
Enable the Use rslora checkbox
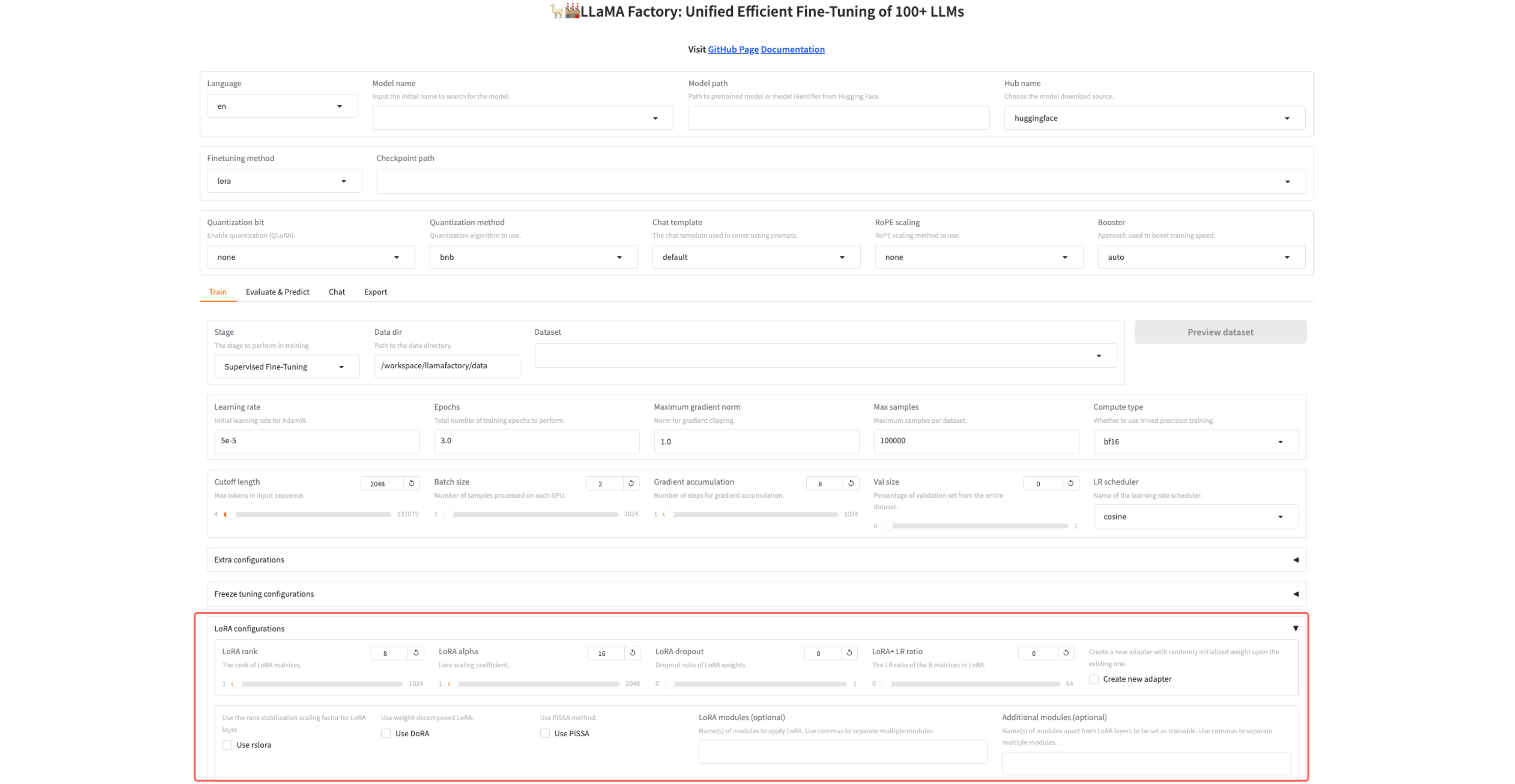click(227, 744)
